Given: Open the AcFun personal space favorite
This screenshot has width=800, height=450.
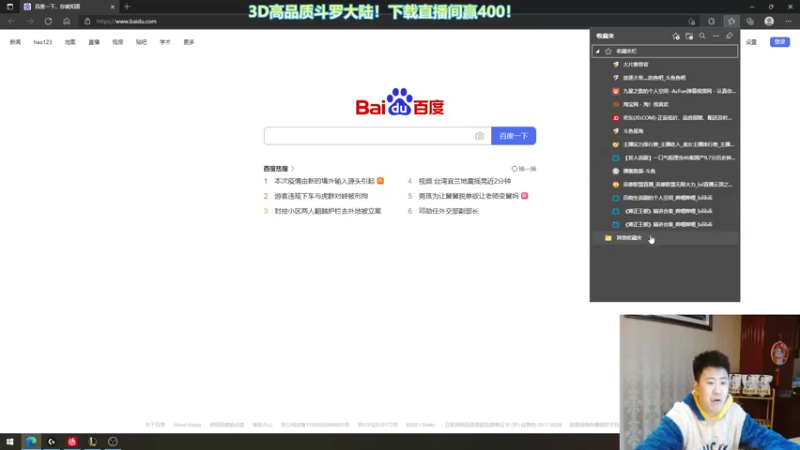Looking at the screenshot, I should (x=665, y=91).
